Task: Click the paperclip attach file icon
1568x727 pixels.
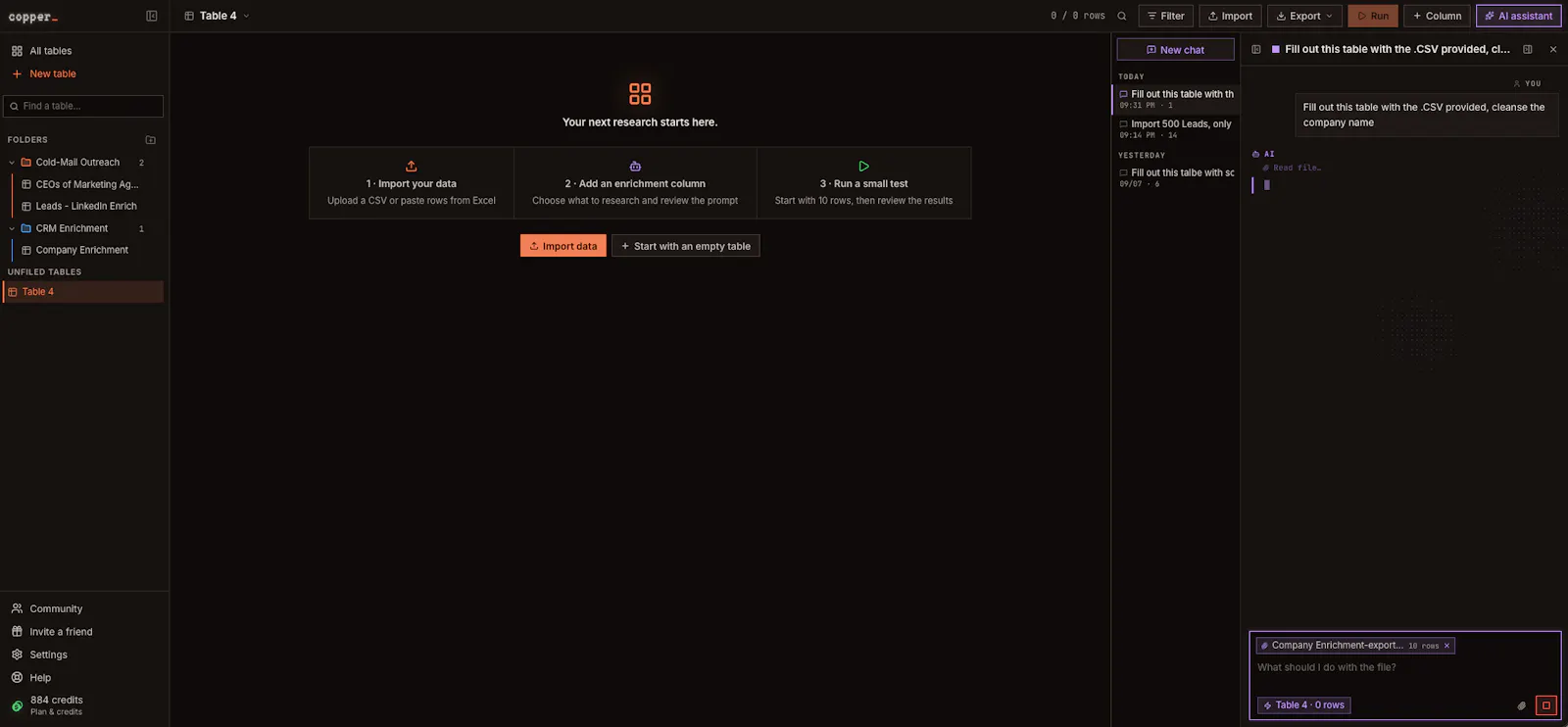Action: coord(1522,705)
